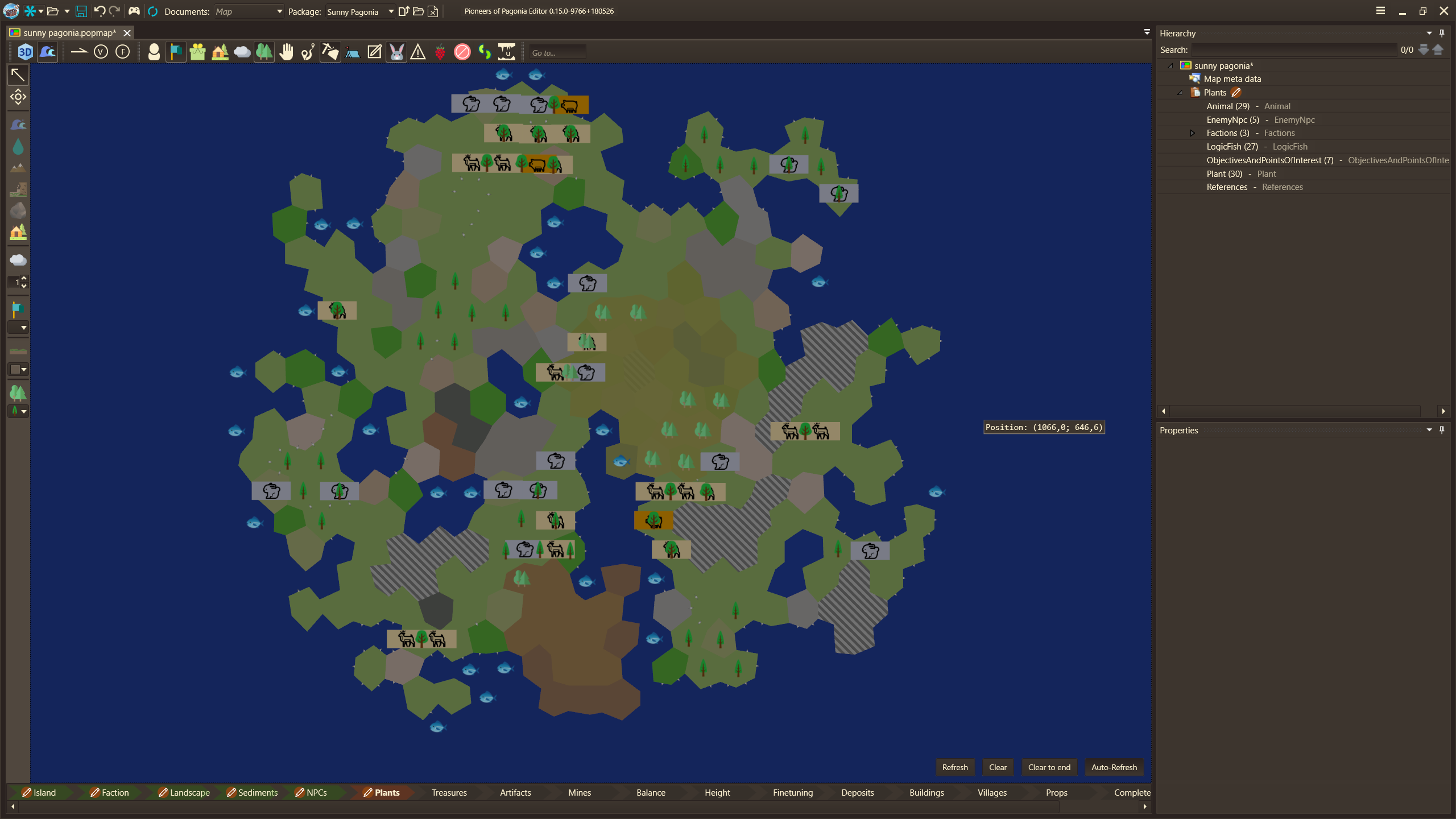Click the red prohibited circle icon
The height and width of the screenshot is (819, 1456).
point(462,52)
